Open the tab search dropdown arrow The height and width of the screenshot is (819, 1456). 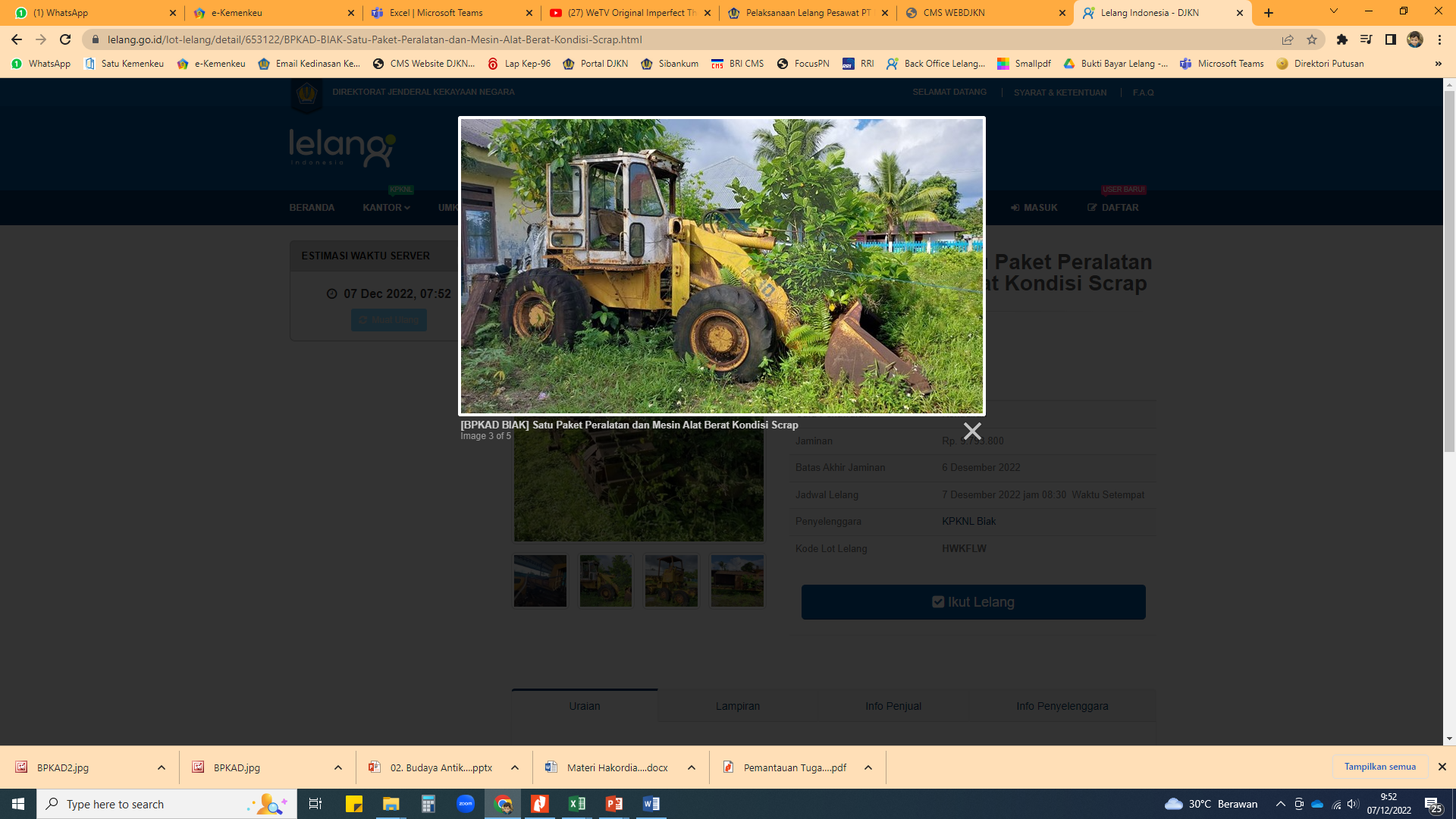tap(1333, 11)
